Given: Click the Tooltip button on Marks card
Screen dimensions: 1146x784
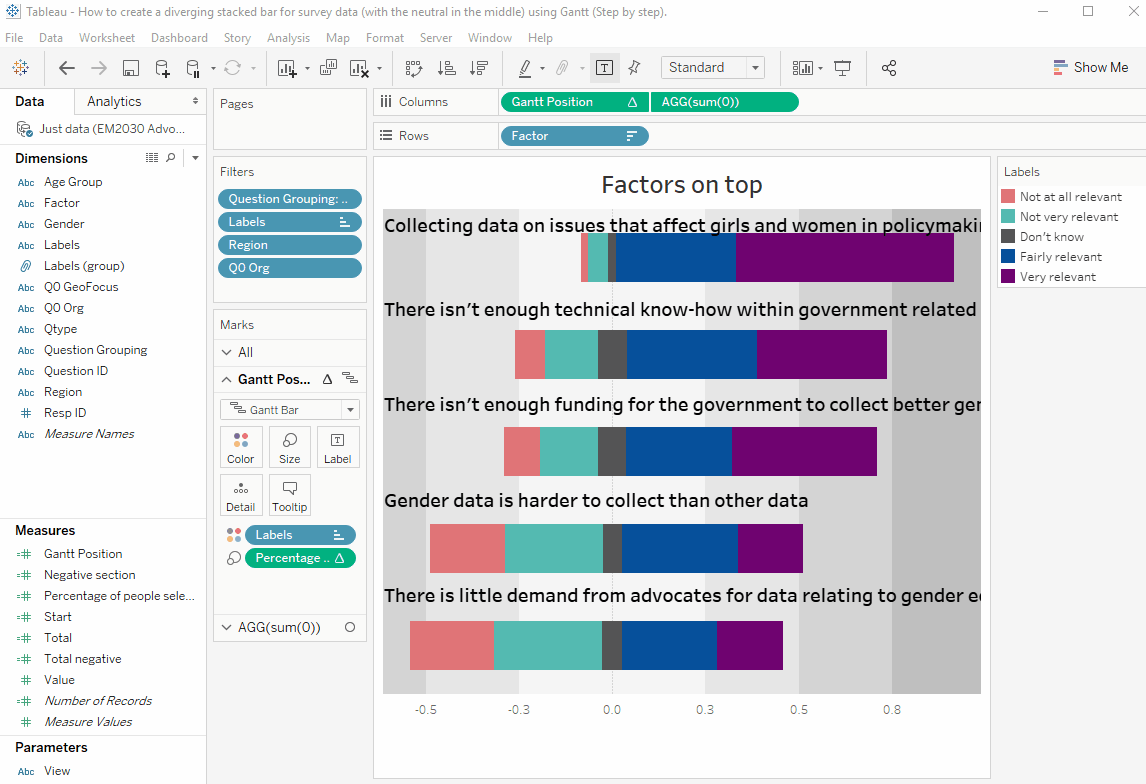Looking at the screenshot, I should tap(289, 495).
